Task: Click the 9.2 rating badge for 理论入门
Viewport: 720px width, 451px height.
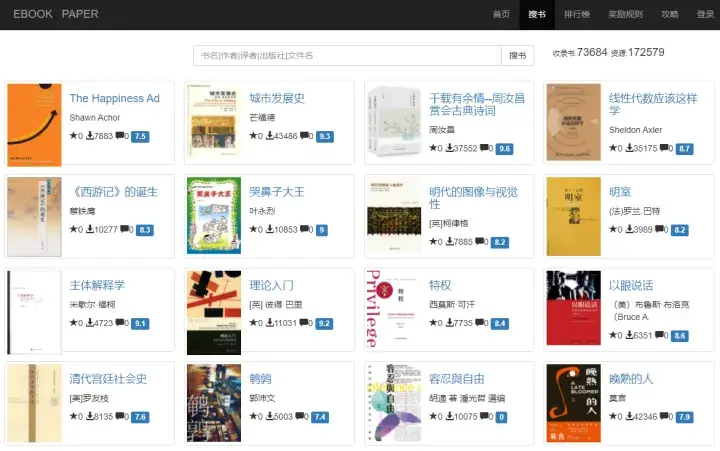Action: pos(324,323)
